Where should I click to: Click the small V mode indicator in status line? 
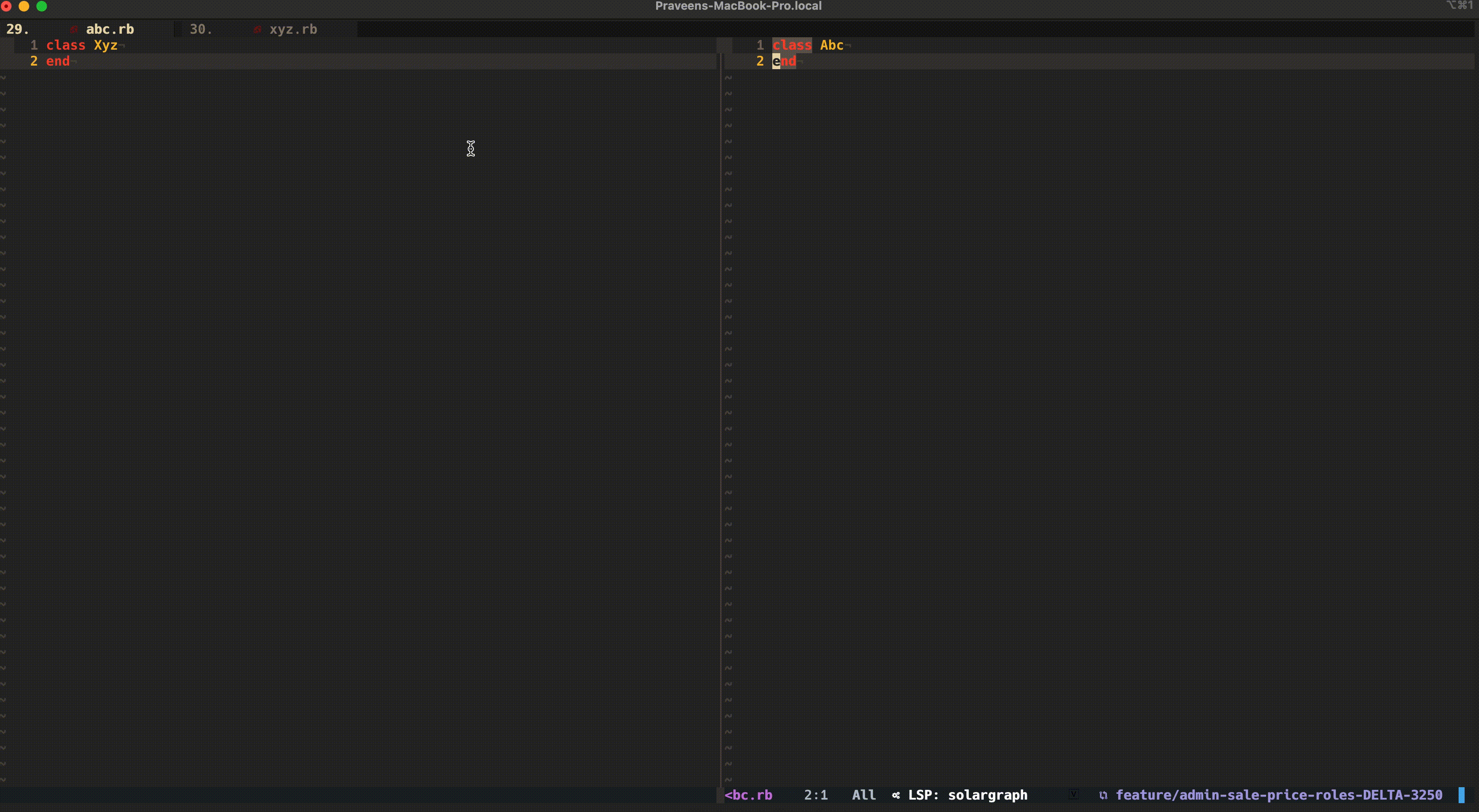point(1073,794)
